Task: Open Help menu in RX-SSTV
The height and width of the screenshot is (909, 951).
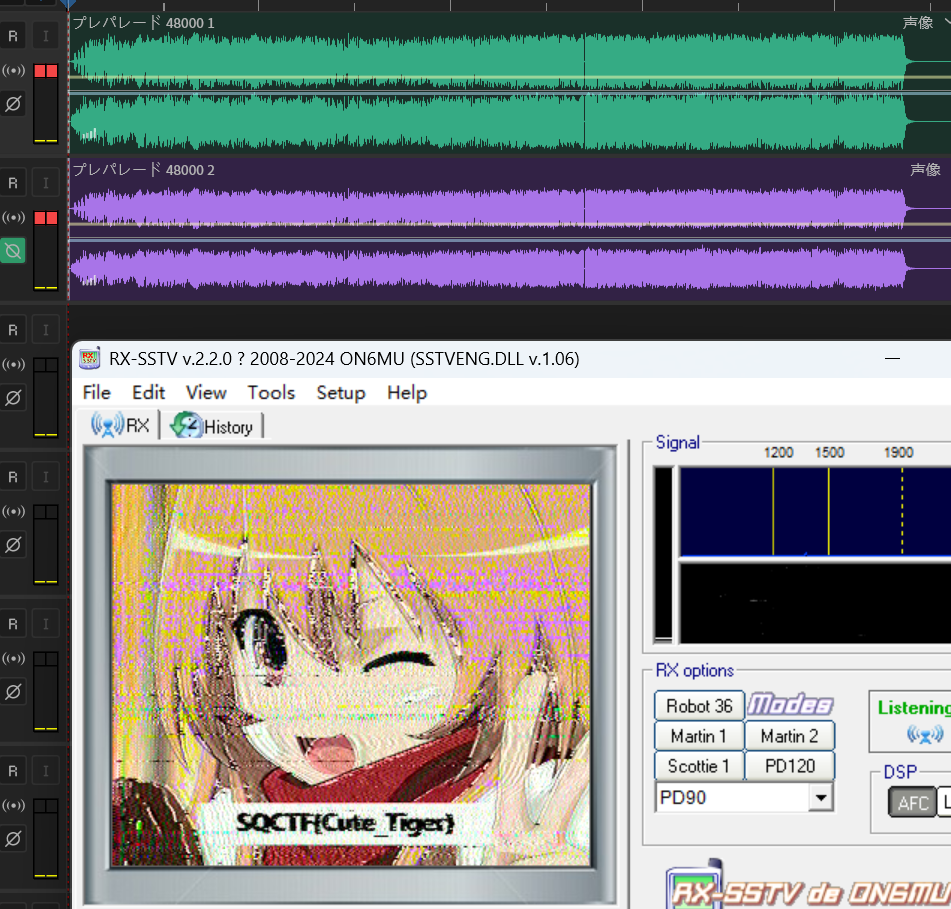Action: (407, 393)
